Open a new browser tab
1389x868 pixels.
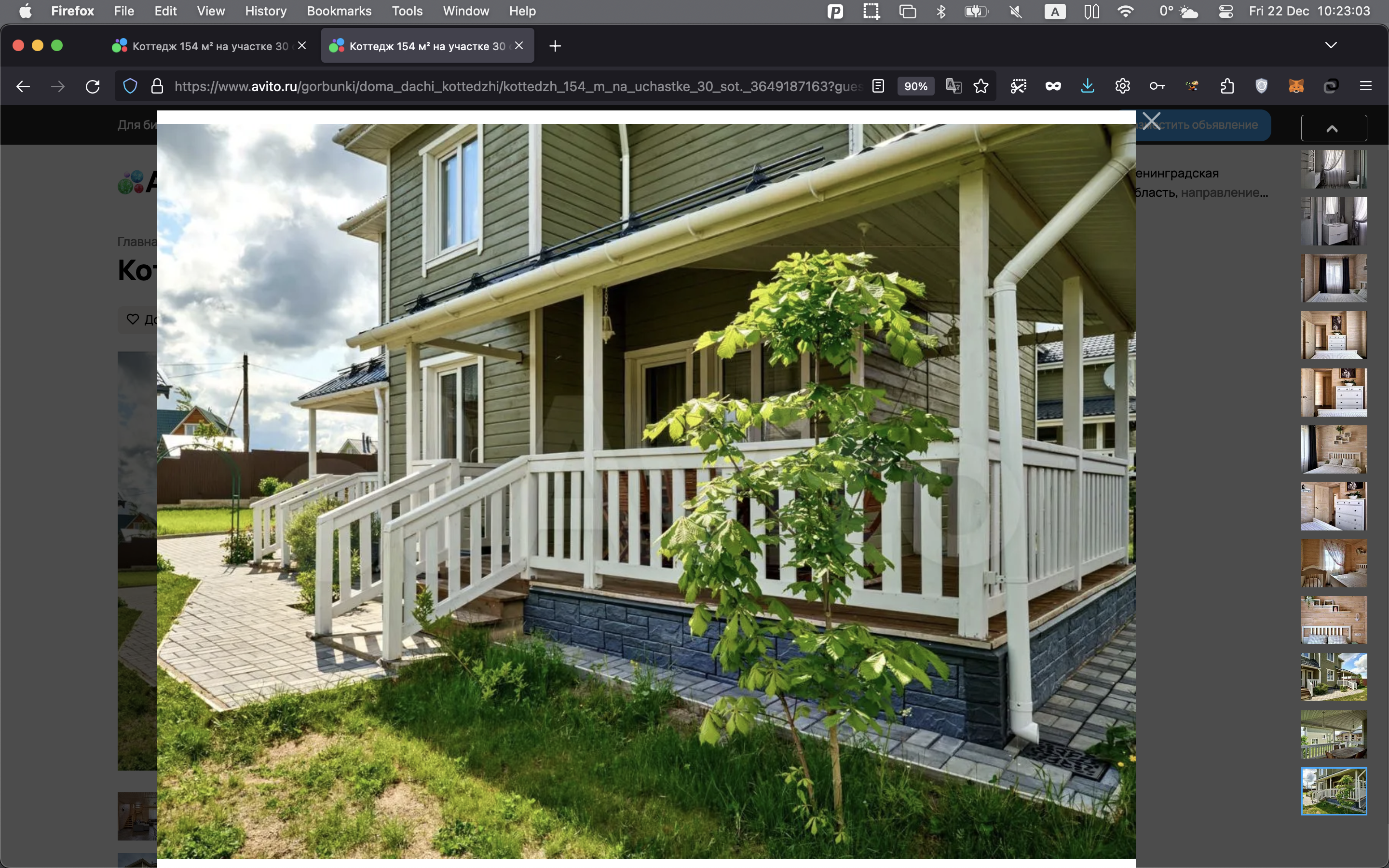[555, 46]
